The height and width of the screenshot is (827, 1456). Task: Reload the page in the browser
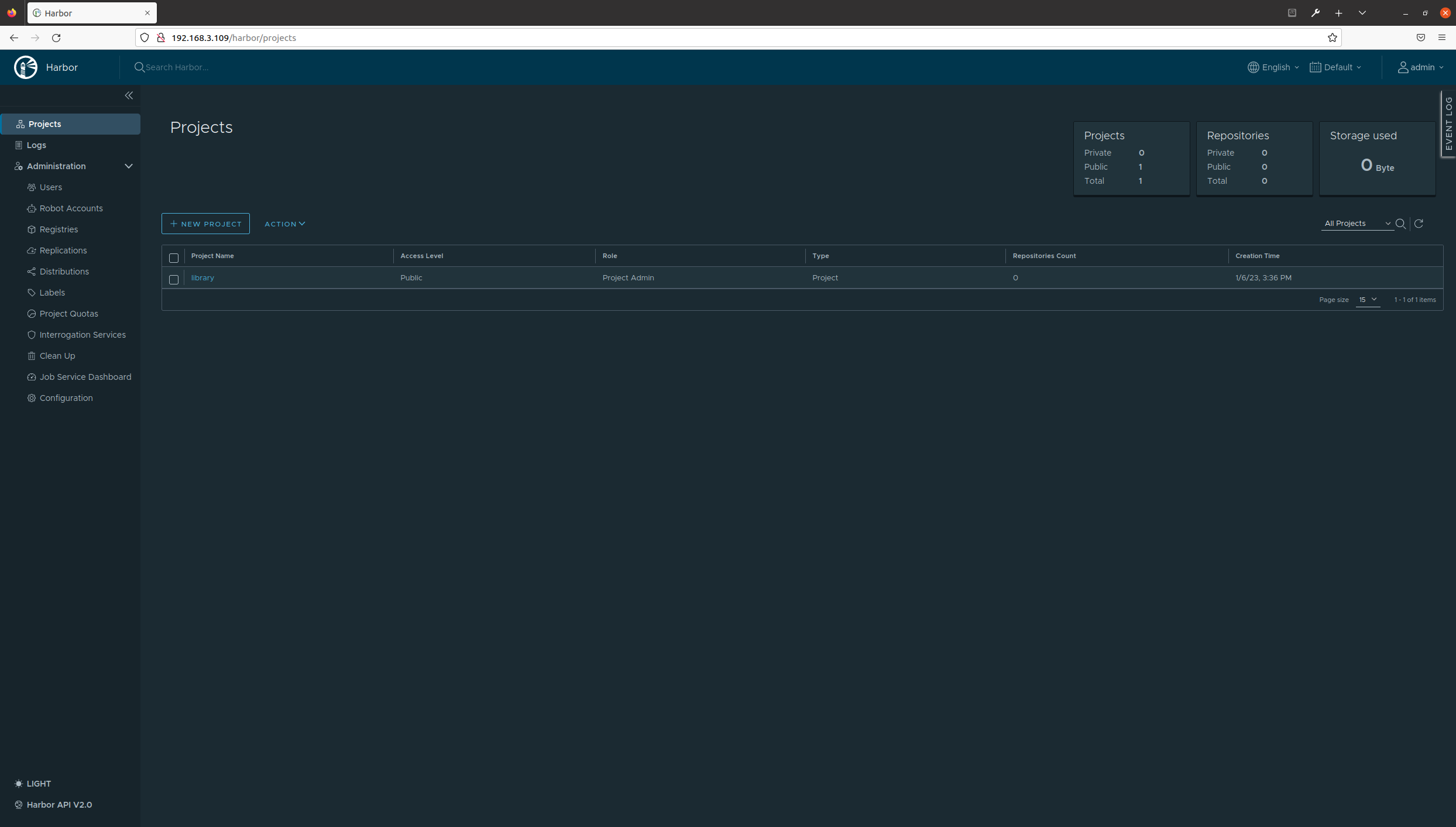pyautogui.click(x=56, y=37)
